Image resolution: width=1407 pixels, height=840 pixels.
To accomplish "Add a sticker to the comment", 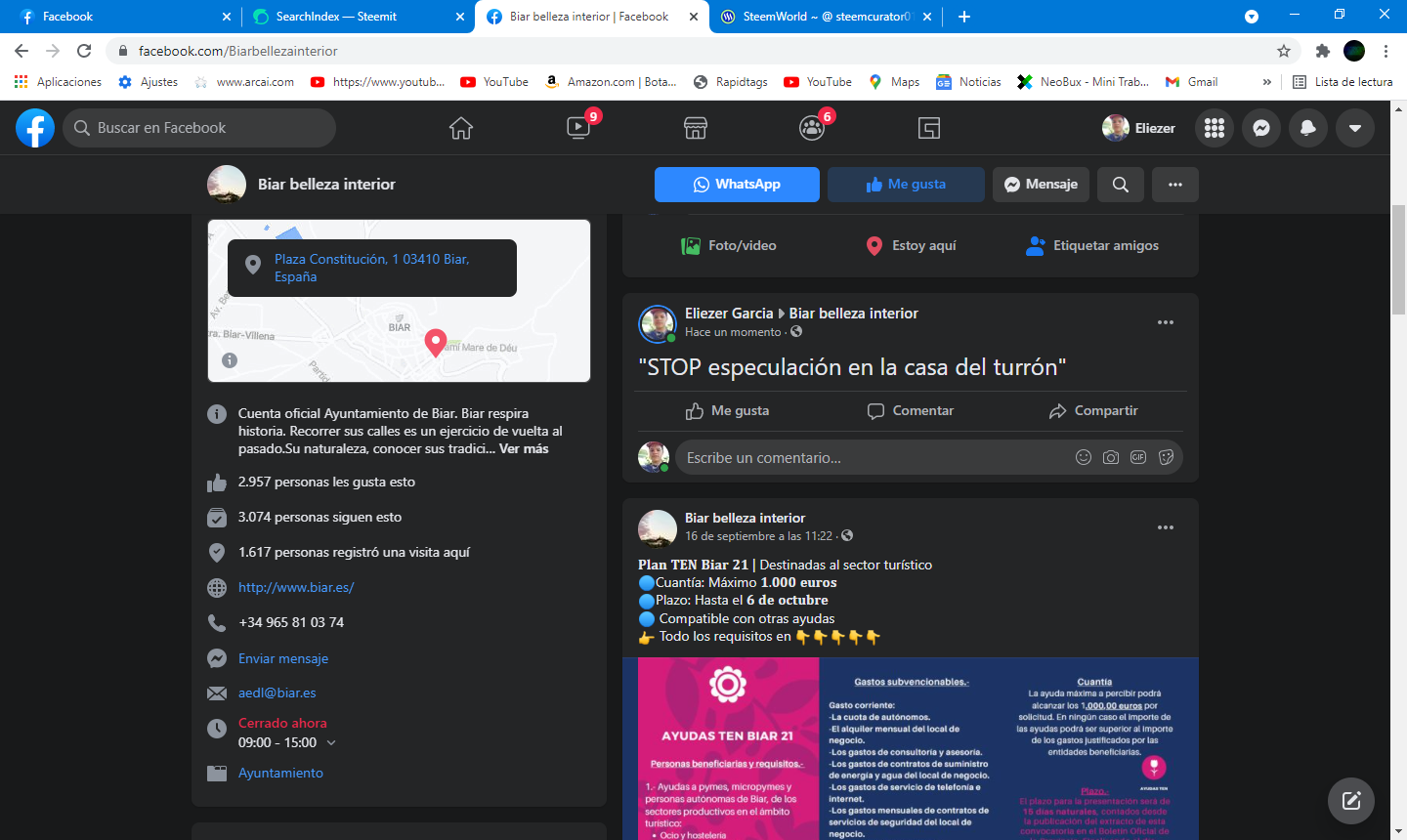I will point(1166,457).
